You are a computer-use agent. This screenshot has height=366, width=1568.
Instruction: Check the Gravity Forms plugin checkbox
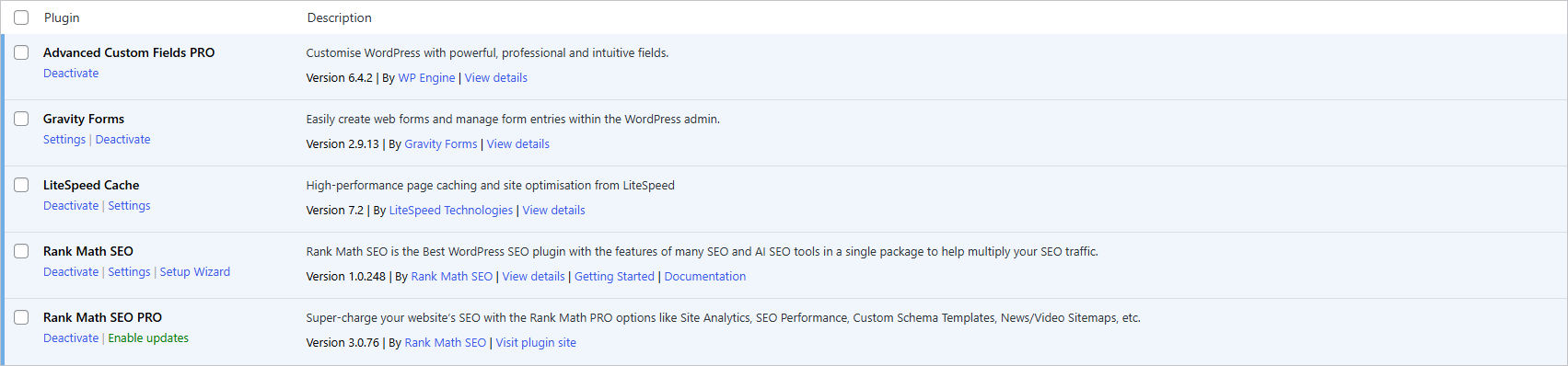point(21,119)
